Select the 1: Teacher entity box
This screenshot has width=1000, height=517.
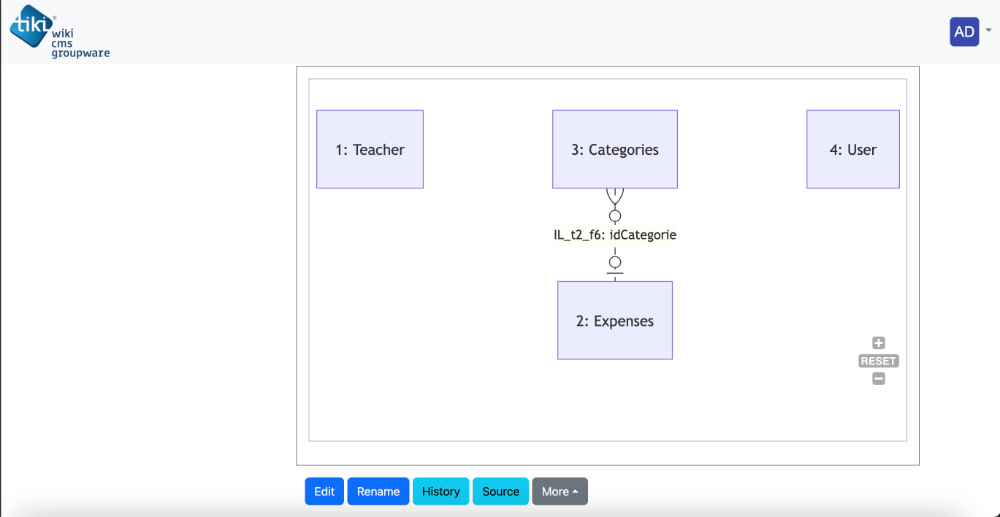[370, 149]
